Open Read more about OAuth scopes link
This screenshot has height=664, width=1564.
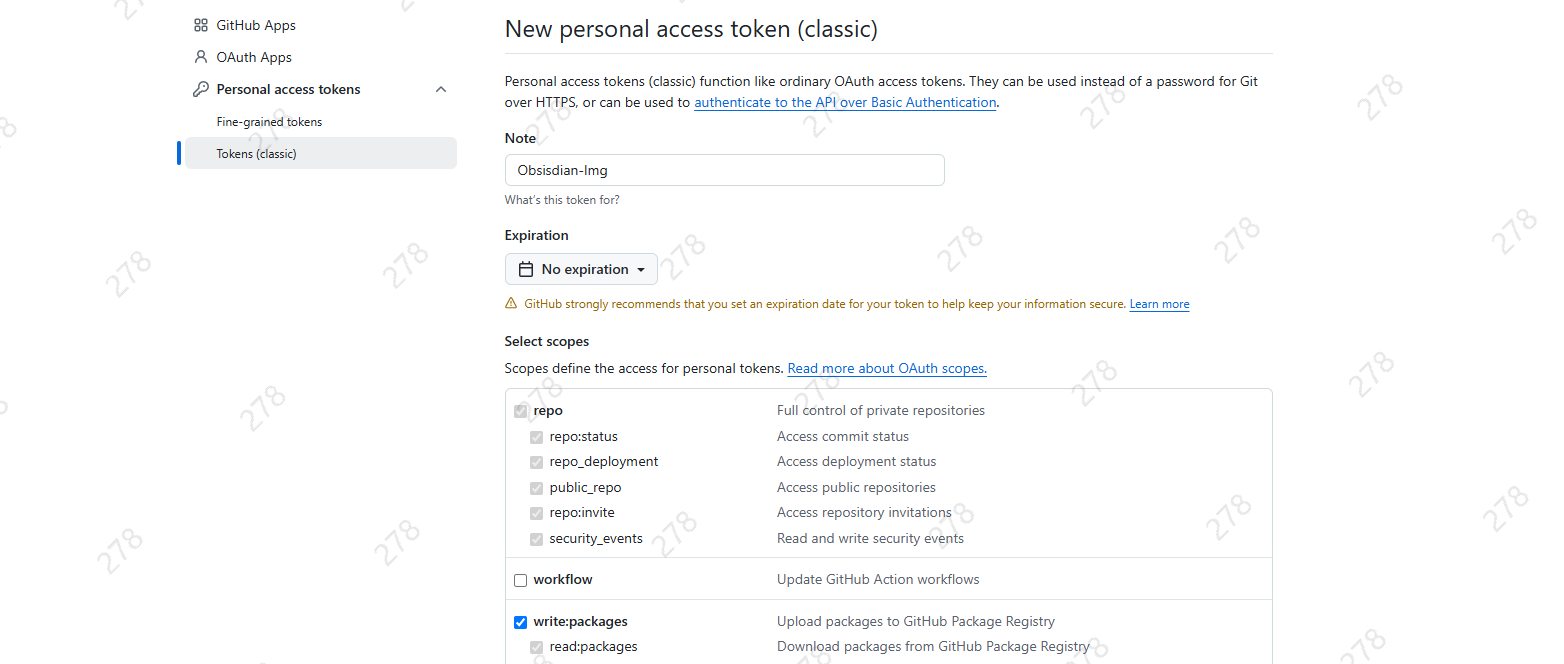[x=887, y=368]
